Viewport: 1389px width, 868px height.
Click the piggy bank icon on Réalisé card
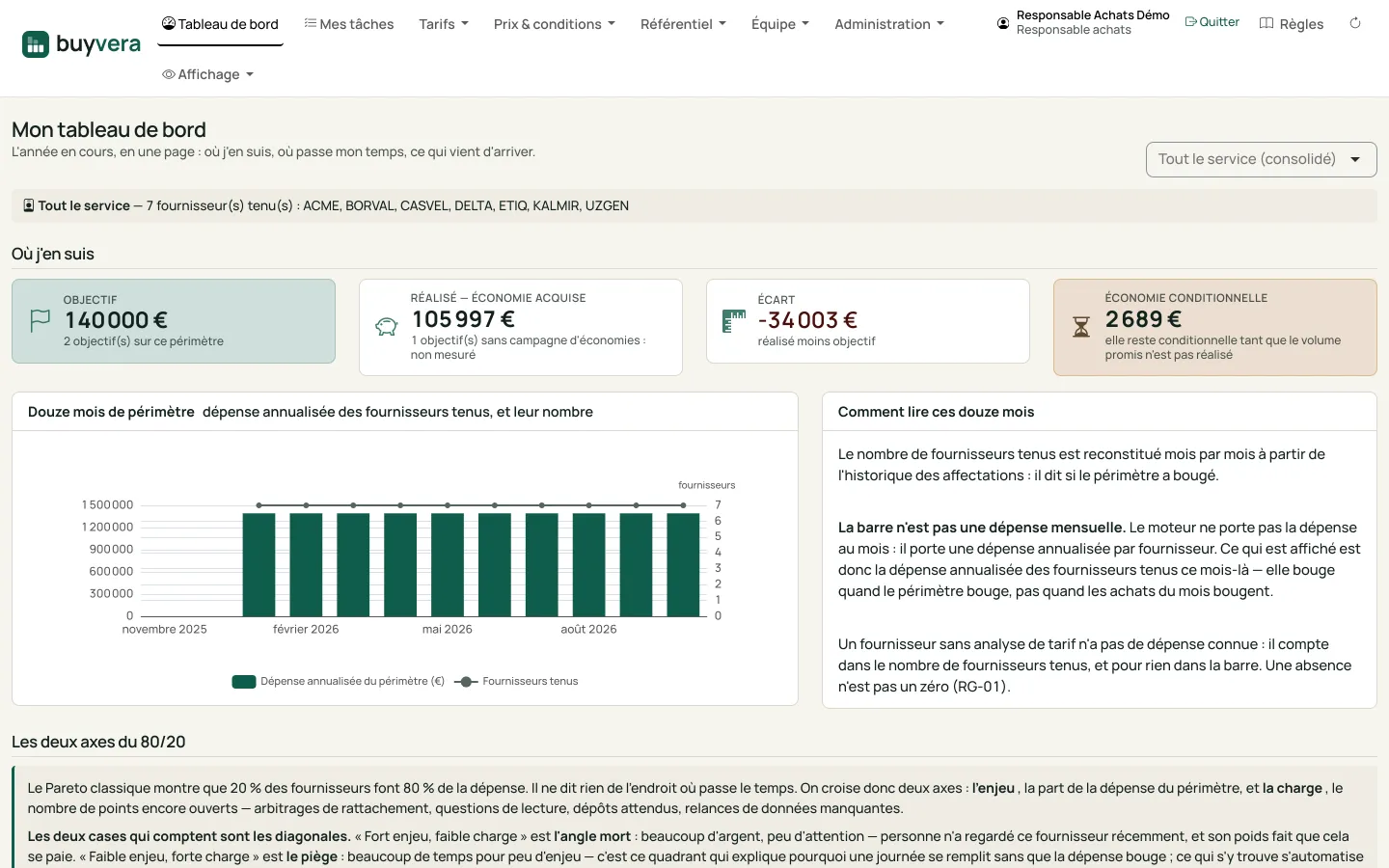387,327
